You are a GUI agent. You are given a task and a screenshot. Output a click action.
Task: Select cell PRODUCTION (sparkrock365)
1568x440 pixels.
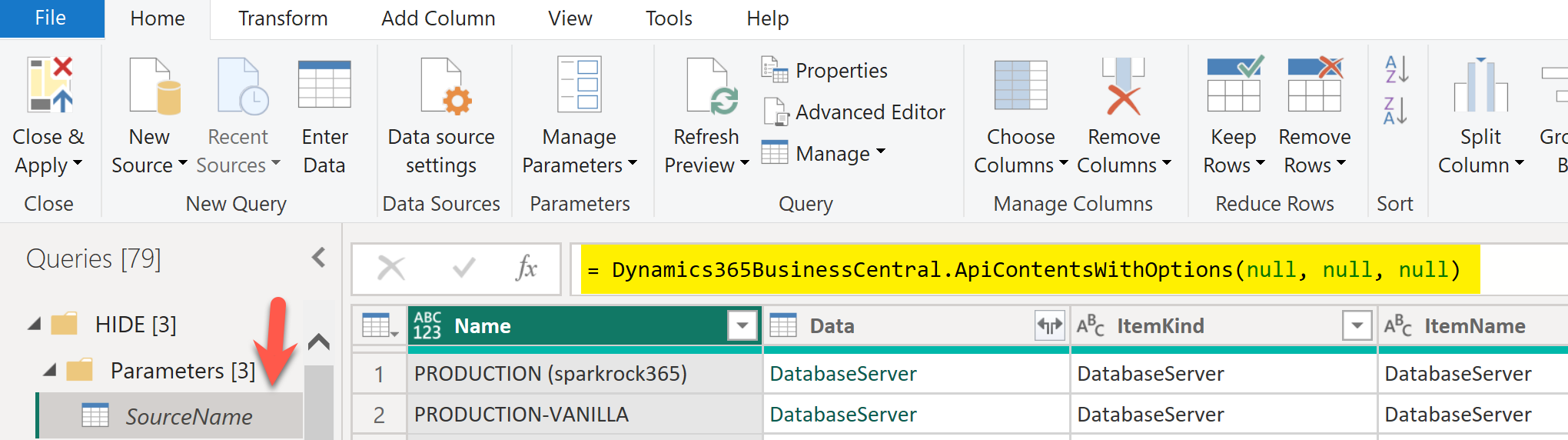[x=585, y=374]
